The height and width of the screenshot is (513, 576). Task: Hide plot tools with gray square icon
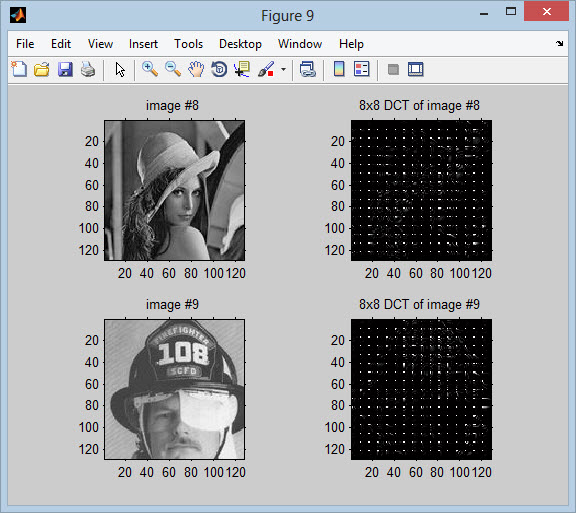click(x=393, y=69)
